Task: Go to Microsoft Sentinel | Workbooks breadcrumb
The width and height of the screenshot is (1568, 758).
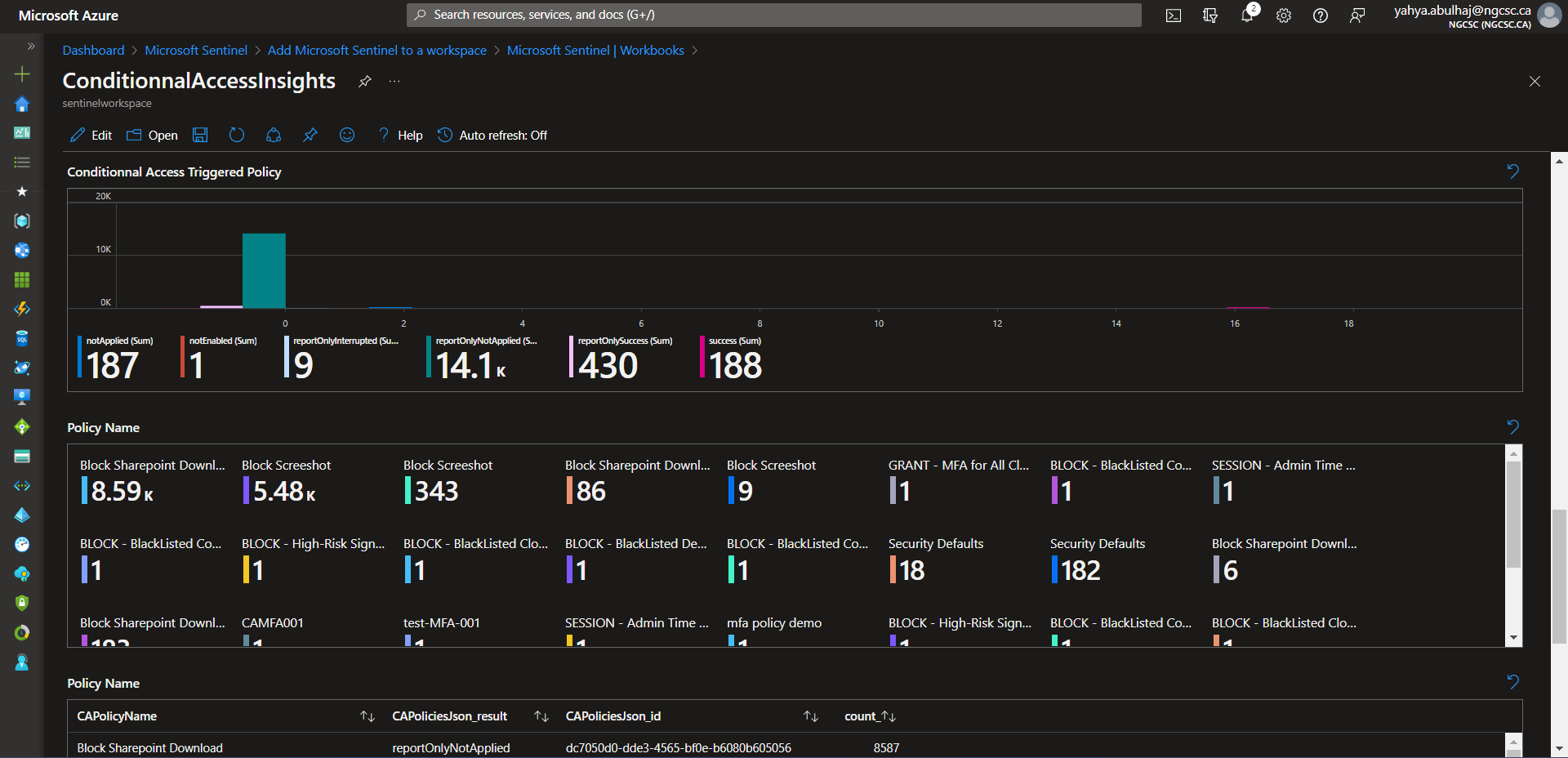Action: (595, 51)
